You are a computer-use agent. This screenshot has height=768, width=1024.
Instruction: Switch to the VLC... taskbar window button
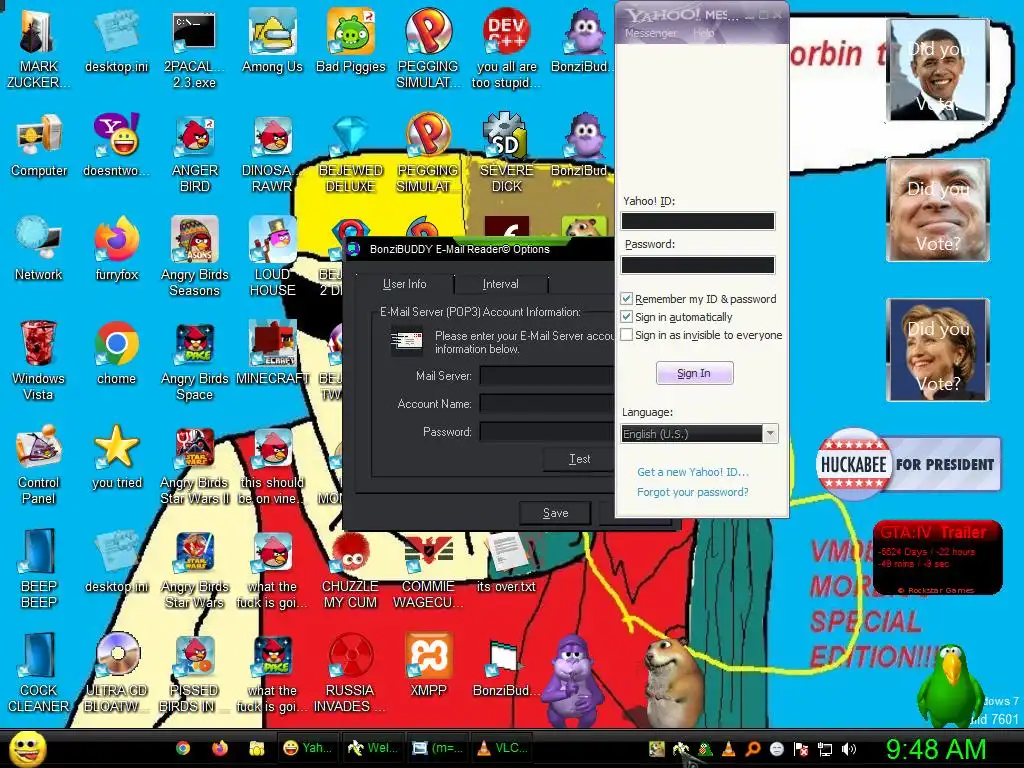pyautogui.click(x=502, y=748)
